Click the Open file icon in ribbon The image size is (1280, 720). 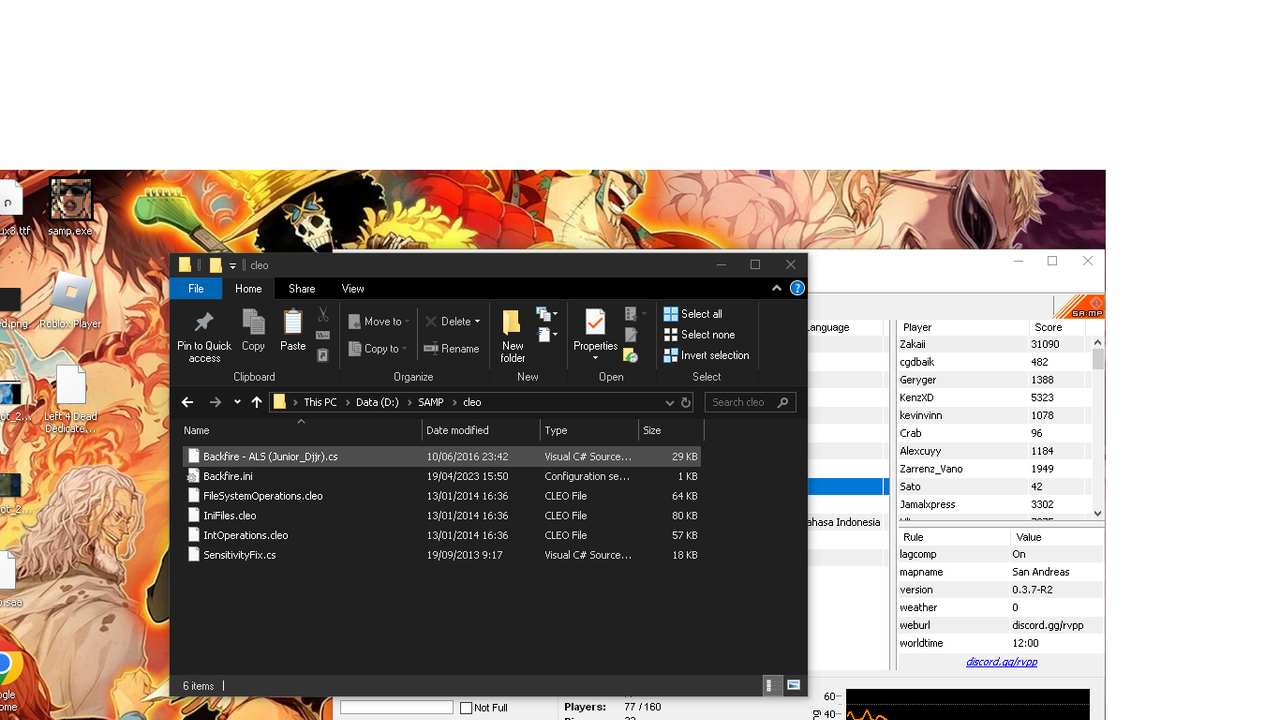click(x=631, y=314)
